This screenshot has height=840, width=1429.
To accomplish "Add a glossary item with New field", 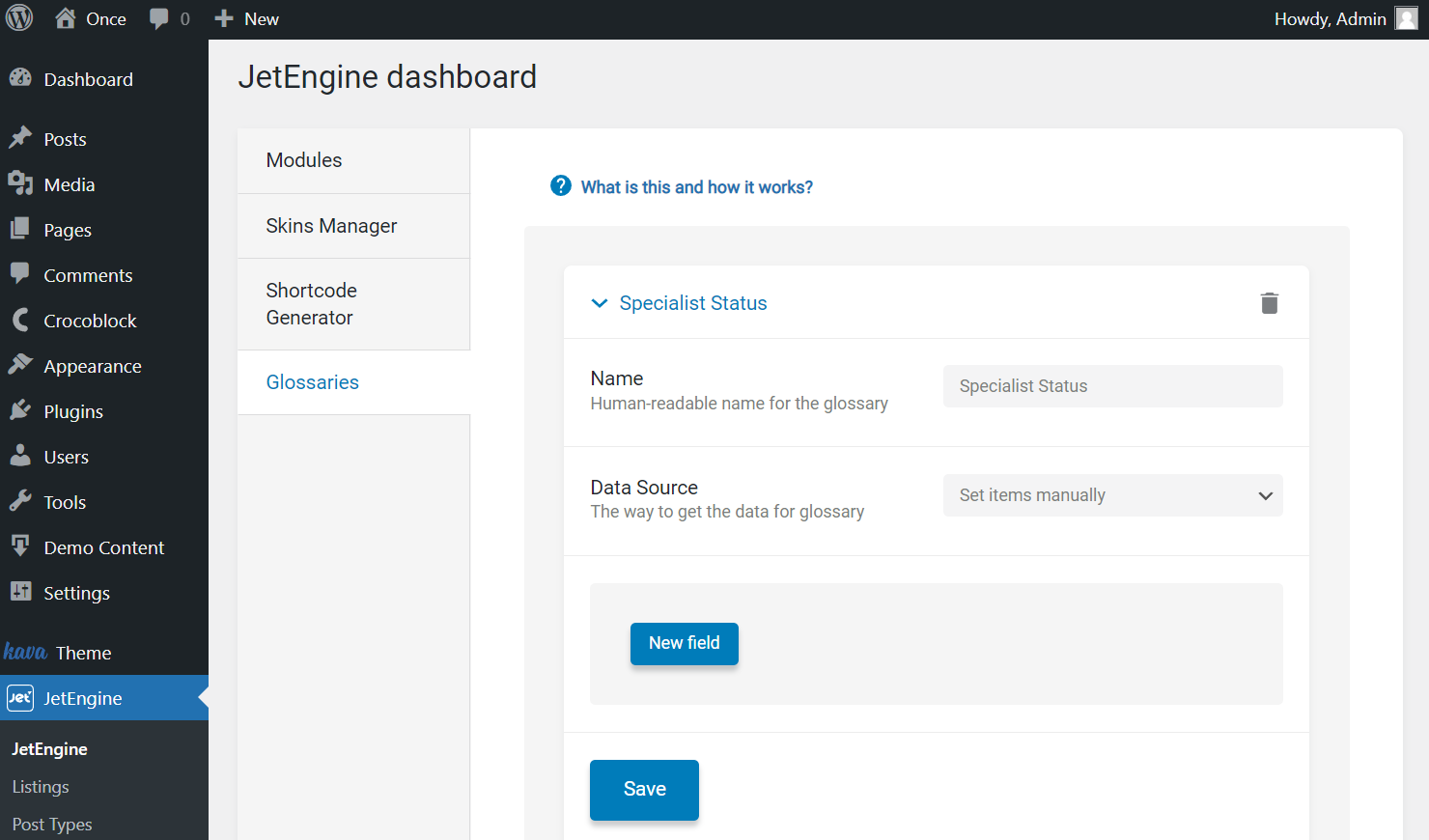I will coord(685,643).
